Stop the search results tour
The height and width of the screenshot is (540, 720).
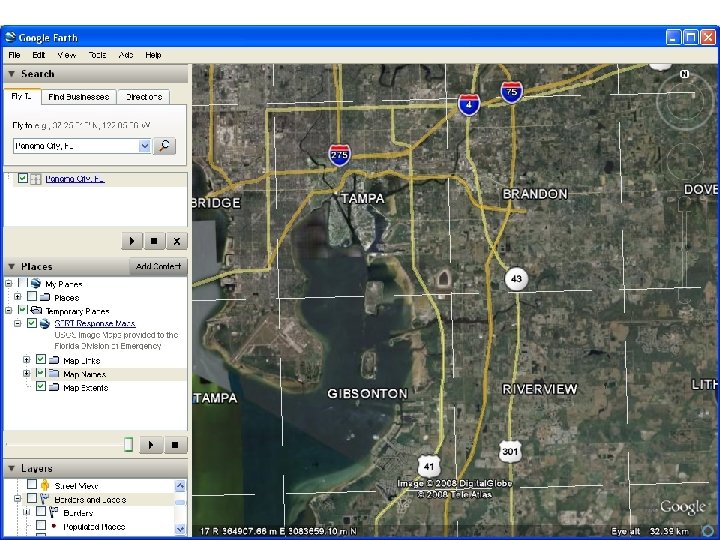[x=154, y=241]
